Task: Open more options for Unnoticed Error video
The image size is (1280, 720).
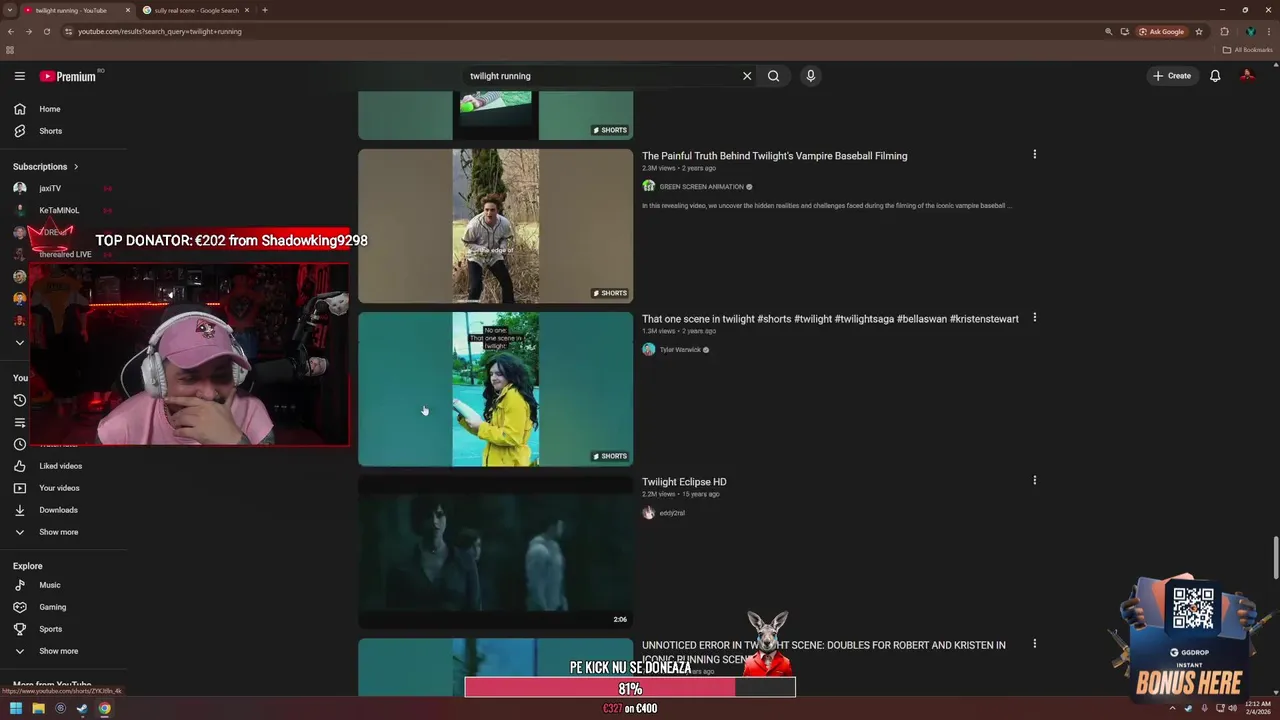Action: [x=1034, y=643]
